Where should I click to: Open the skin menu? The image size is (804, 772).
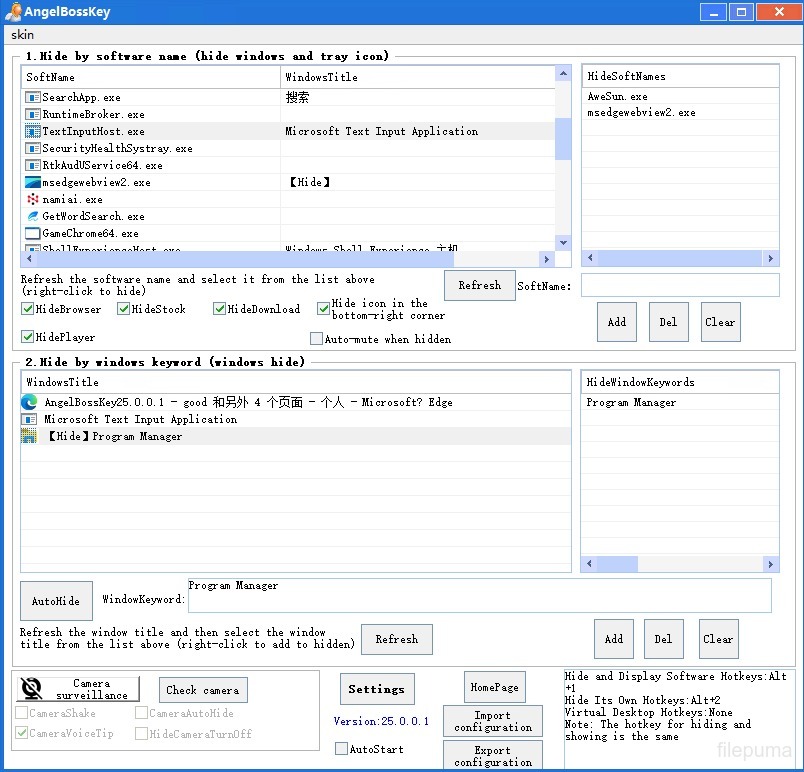click(23, 34)
